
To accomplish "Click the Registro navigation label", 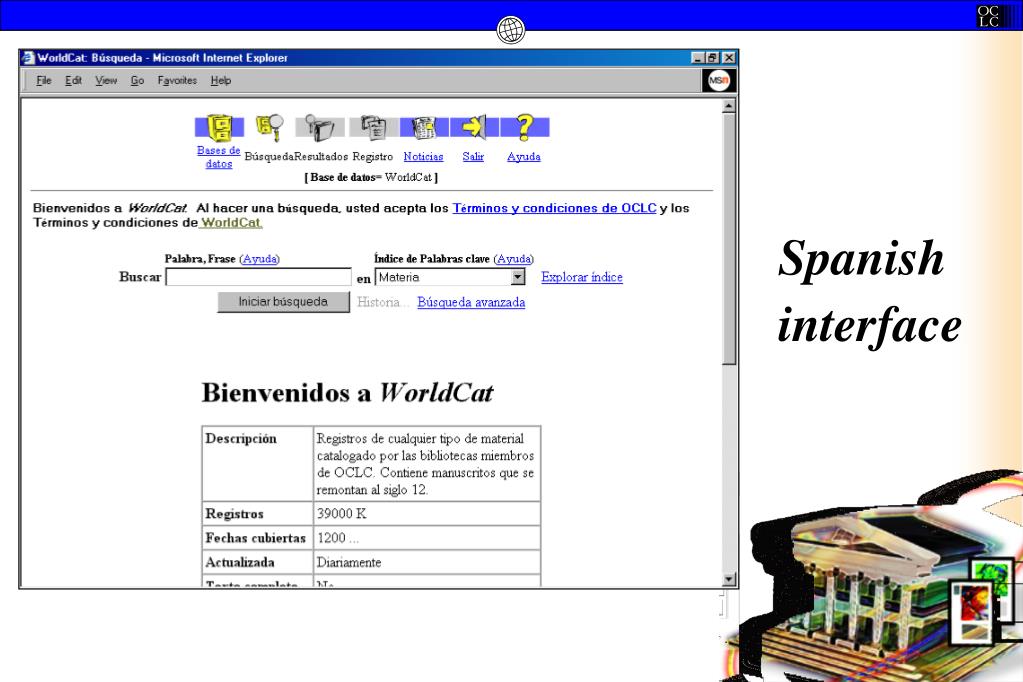I will click(373, 157).
